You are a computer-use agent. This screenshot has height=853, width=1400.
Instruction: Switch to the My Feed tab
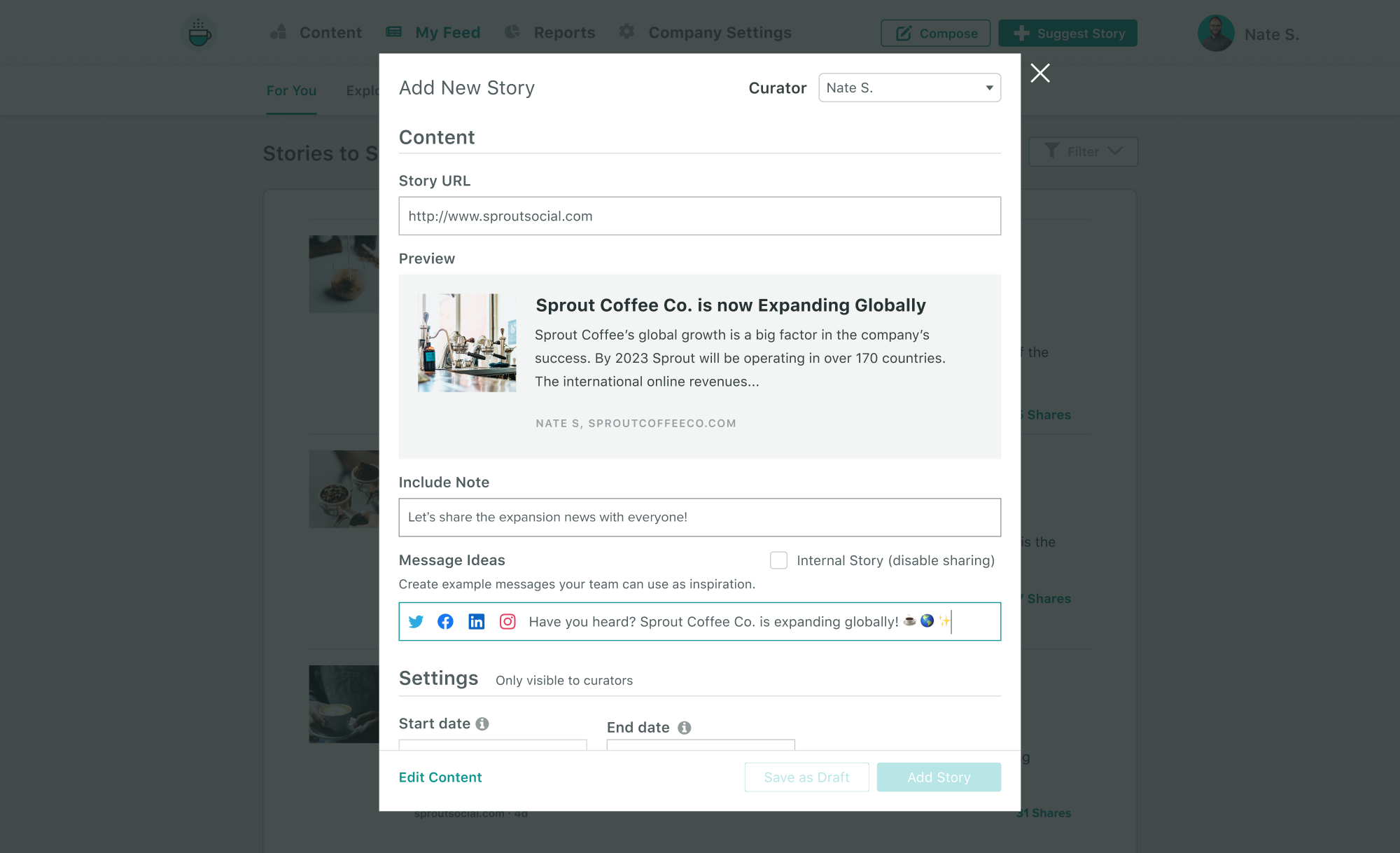point(447,33)
